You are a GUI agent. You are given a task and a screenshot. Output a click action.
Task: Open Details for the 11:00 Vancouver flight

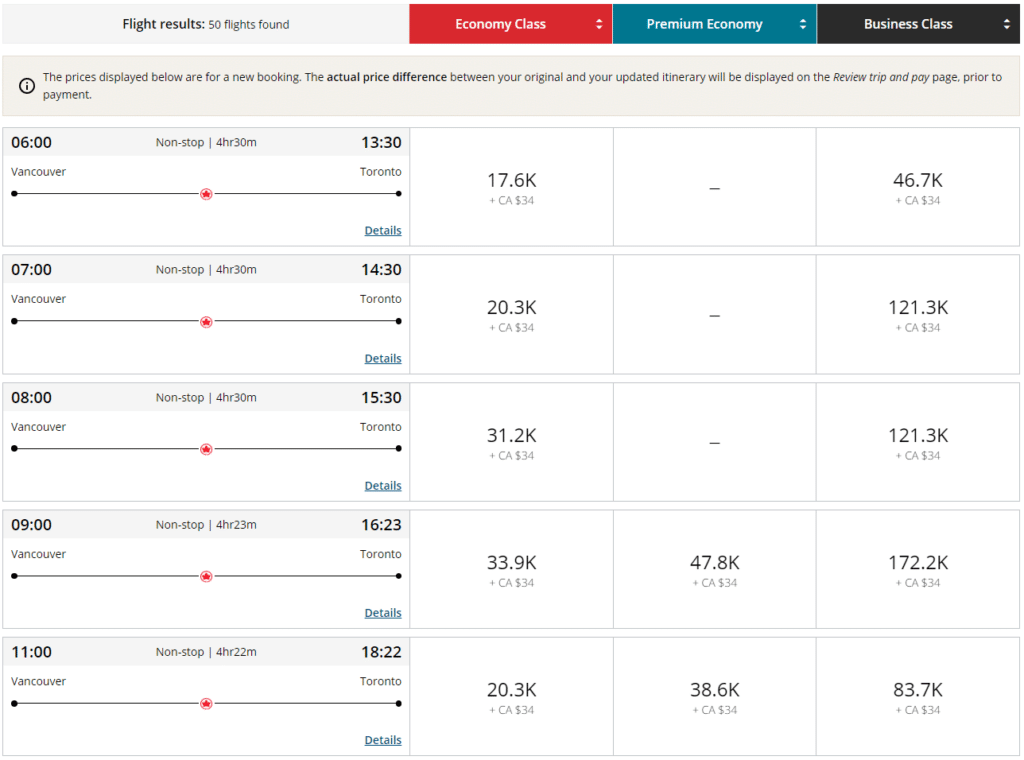click(383, 740)
